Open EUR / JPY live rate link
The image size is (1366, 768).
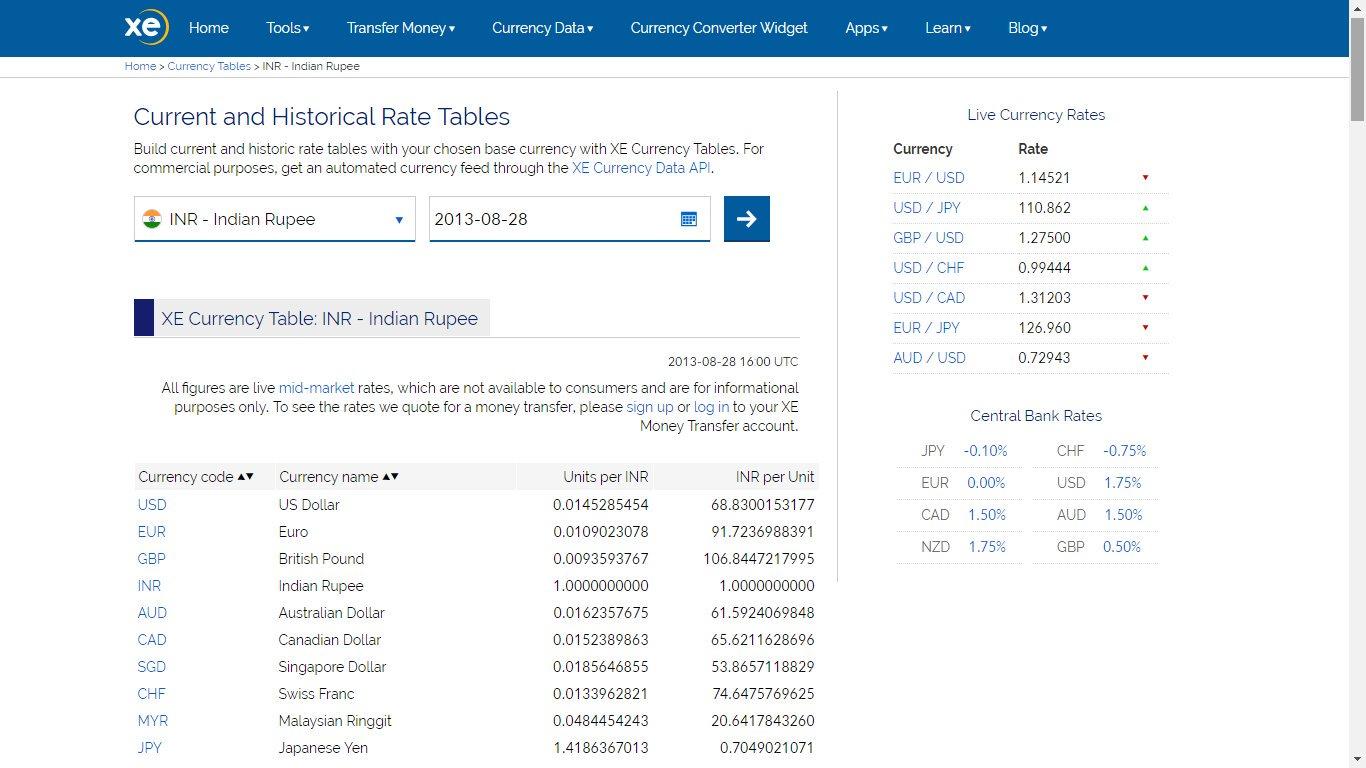coord(927,328)
